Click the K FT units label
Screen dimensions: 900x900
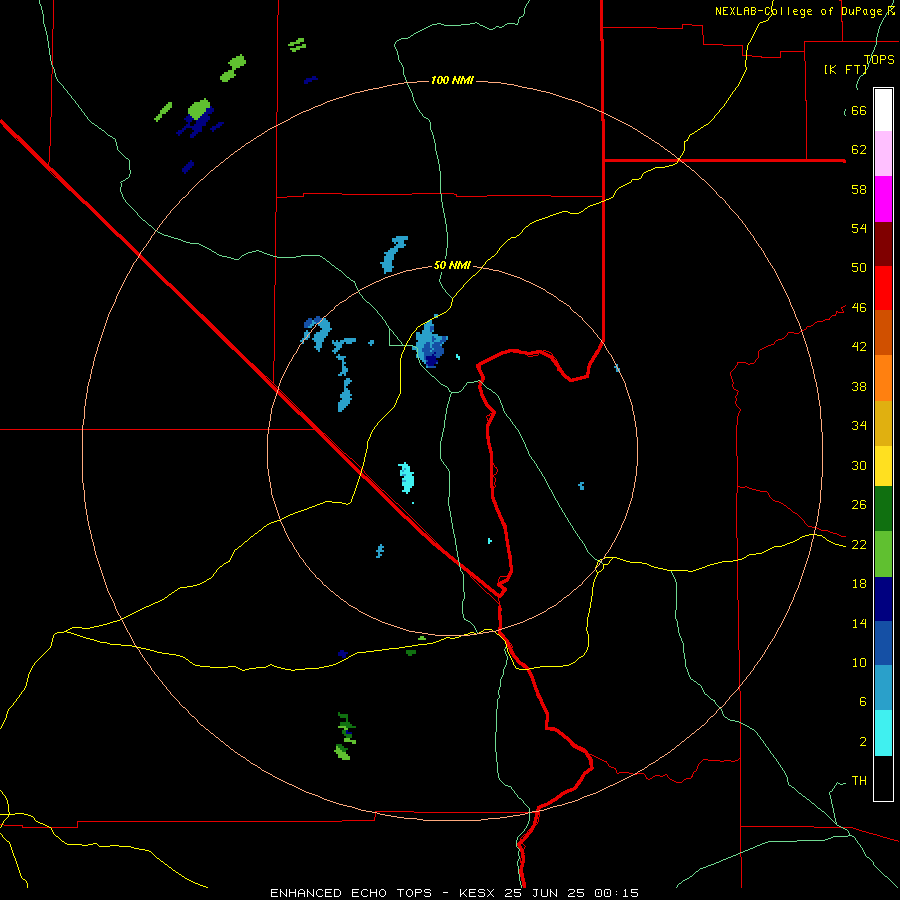click(x=845, y=69)
